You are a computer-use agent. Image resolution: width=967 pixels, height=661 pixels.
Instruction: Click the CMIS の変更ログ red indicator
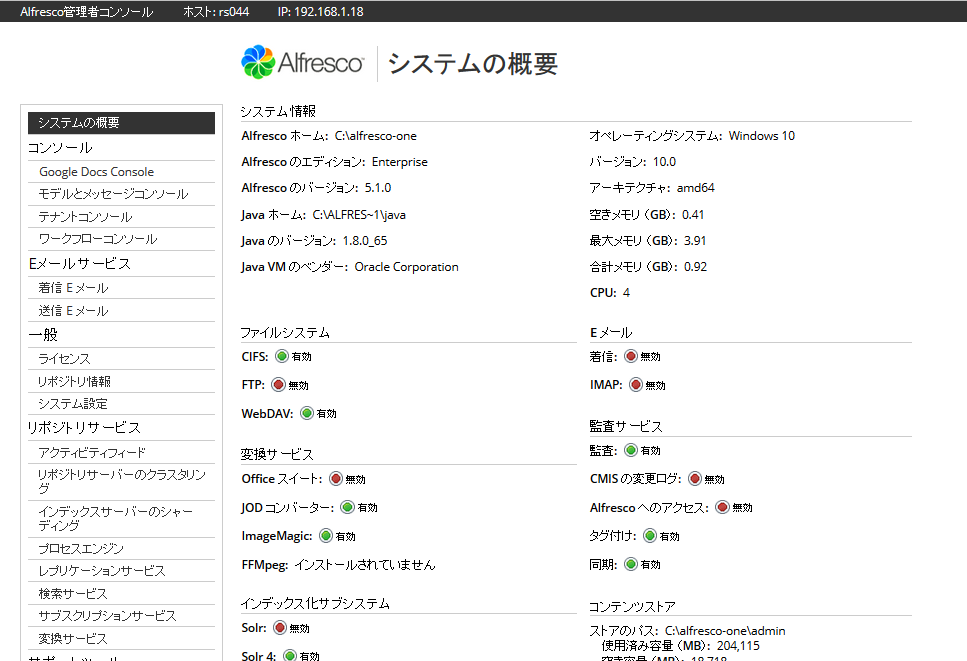click(x=694, y=478)
